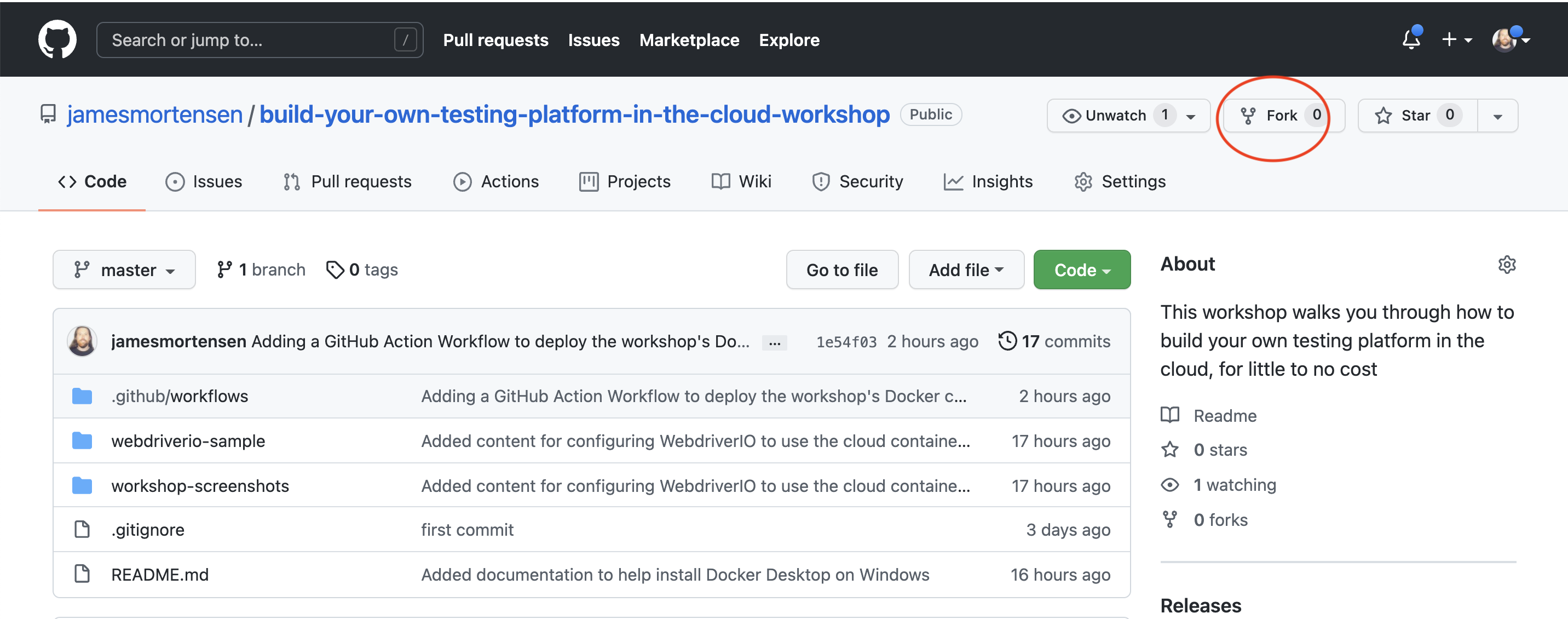This screenshot has width=1568, height=619.
Task: Open About section gear settings
Action: pos(1507,265)
